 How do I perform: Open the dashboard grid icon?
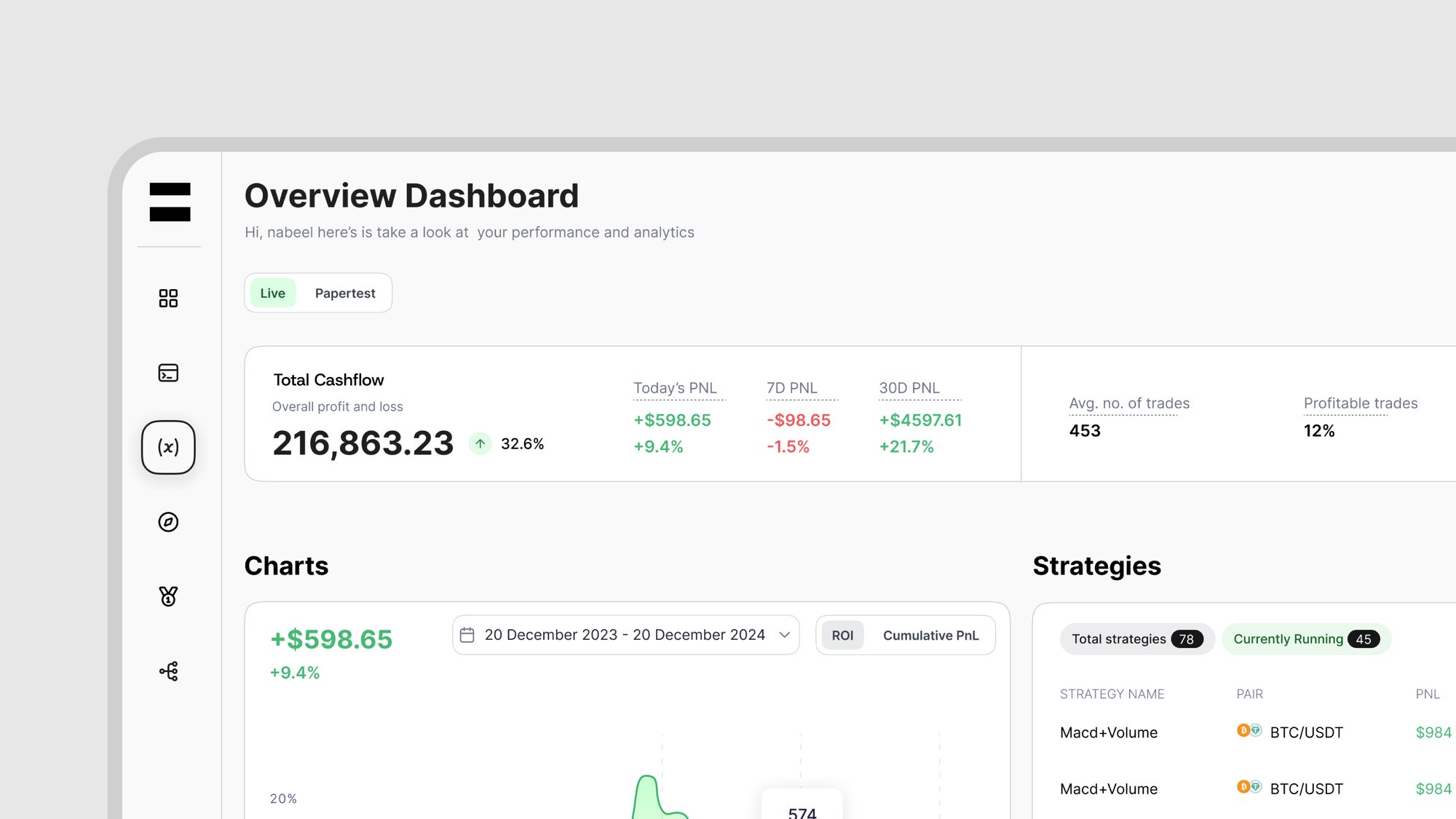(168, 298)
